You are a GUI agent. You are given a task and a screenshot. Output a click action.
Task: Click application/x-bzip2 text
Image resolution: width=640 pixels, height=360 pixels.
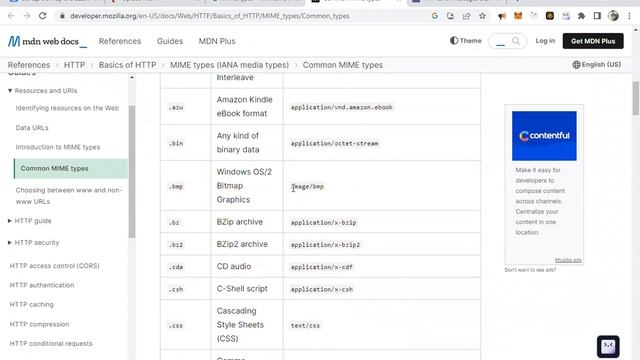pos(325,245)
